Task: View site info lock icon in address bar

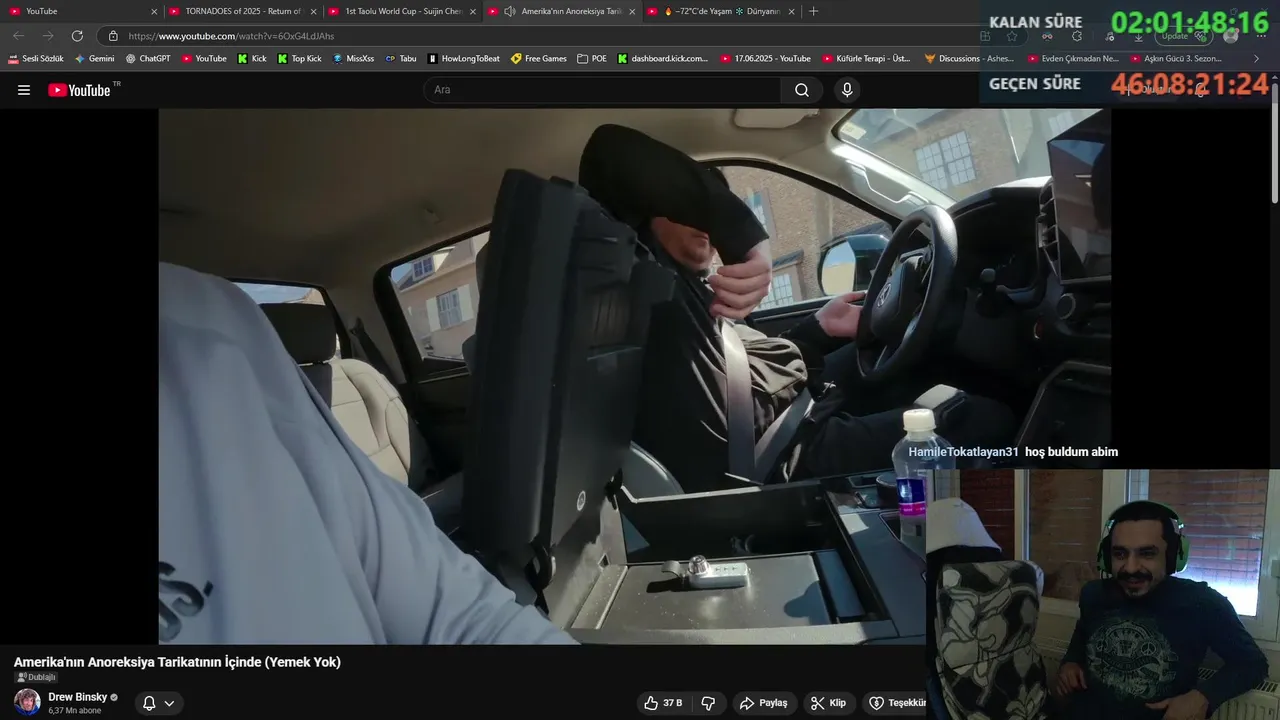Action: coord(113,36)
